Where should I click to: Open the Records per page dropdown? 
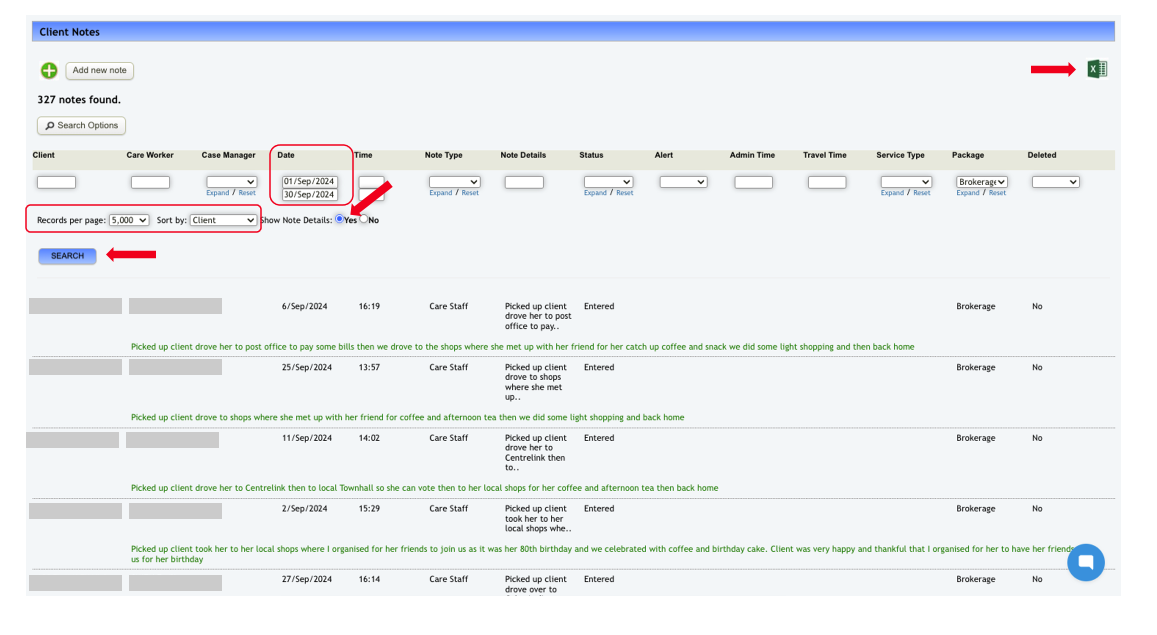tap(129, 220)
